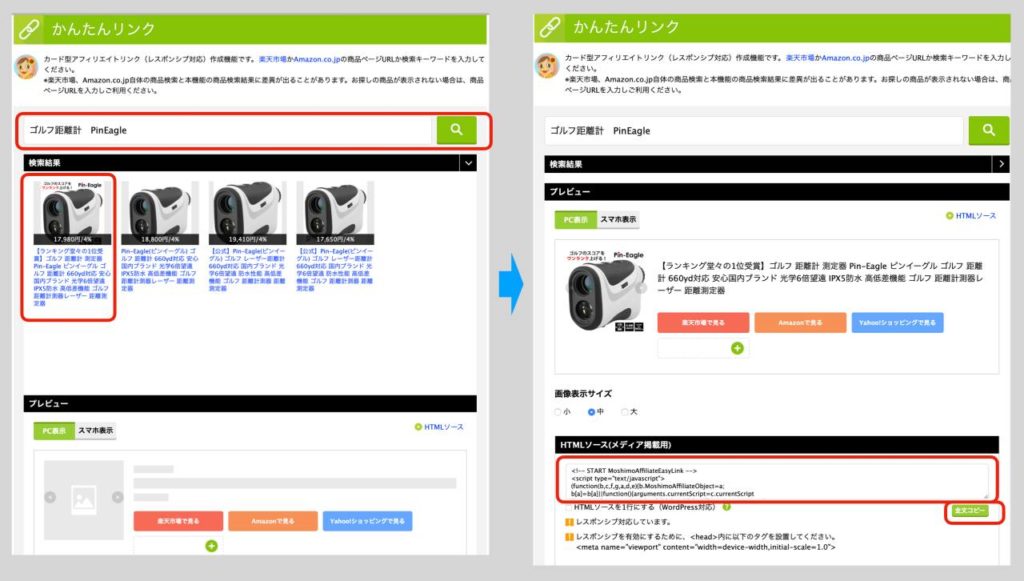1024x581 pixels.
Task: Click 楽天市場で見る button in left panel preview
Action: click(178, 521)
